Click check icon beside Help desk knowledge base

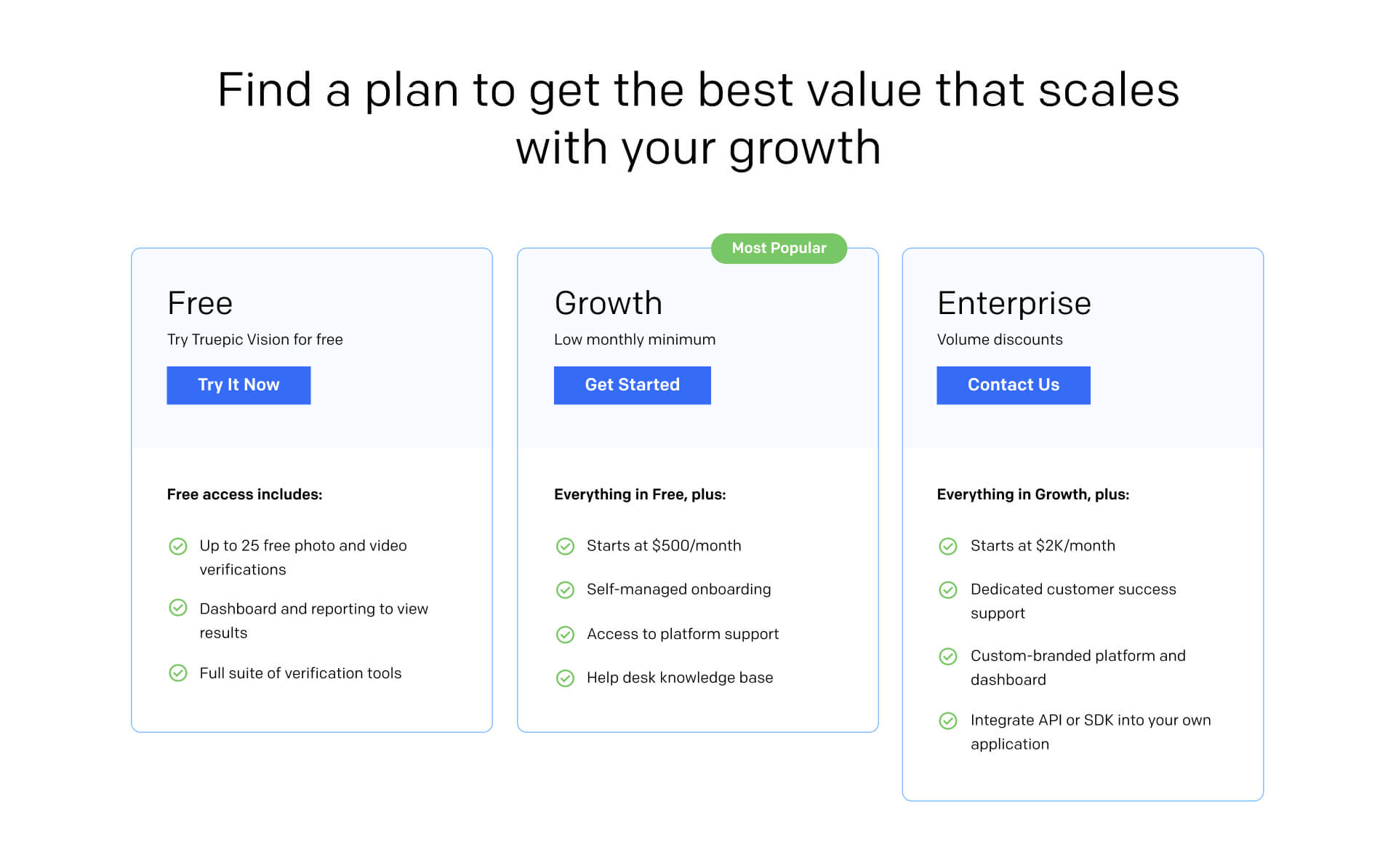(565, 678)
